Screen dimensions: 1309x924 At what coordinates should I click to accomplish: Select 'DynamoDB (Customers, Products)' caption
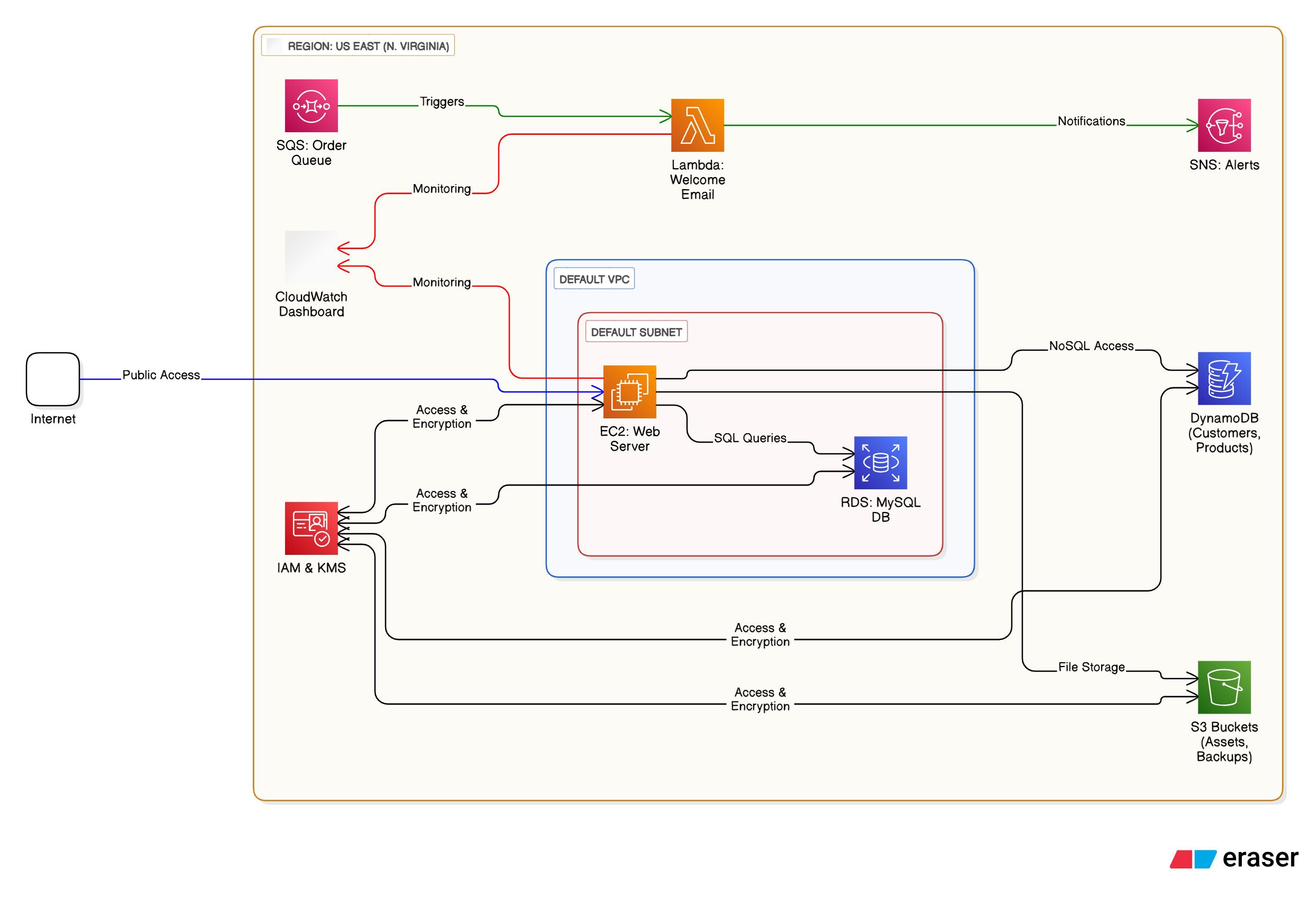[x=1224, y=433]
